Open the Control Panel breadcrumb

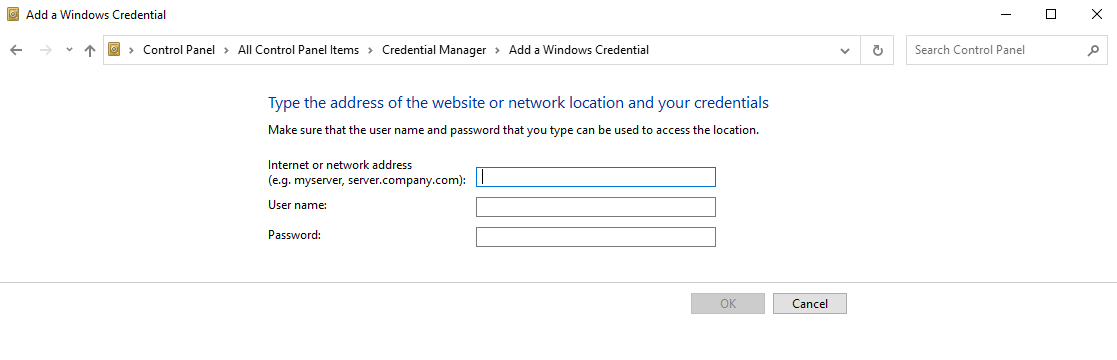(x=179, y=50)
